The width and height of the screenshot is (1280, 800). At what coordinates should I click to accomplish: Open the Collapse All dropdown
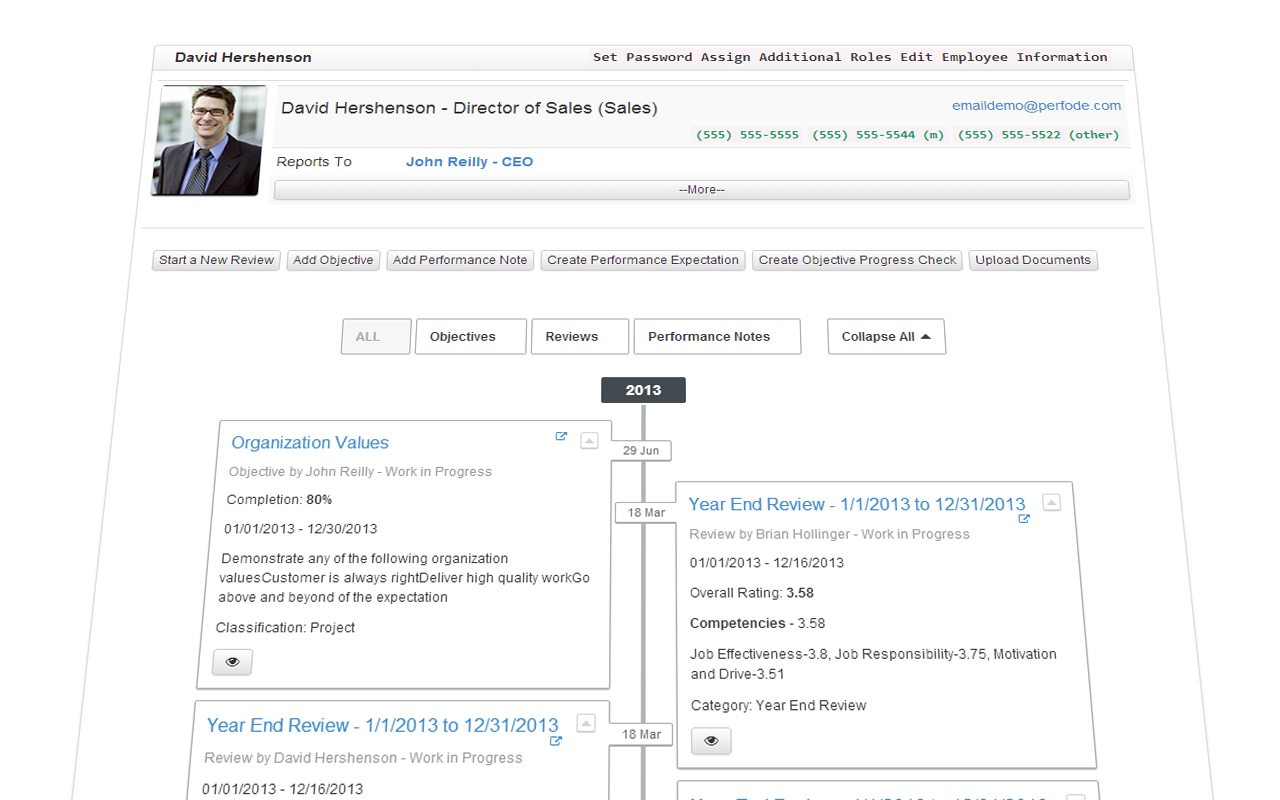coord(886,336)
